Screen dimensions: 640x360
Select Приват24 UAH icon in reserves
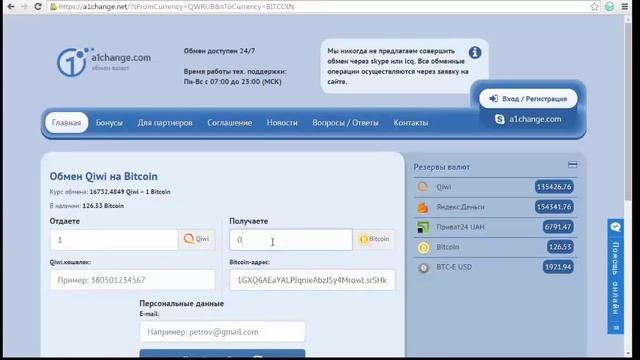423,227
